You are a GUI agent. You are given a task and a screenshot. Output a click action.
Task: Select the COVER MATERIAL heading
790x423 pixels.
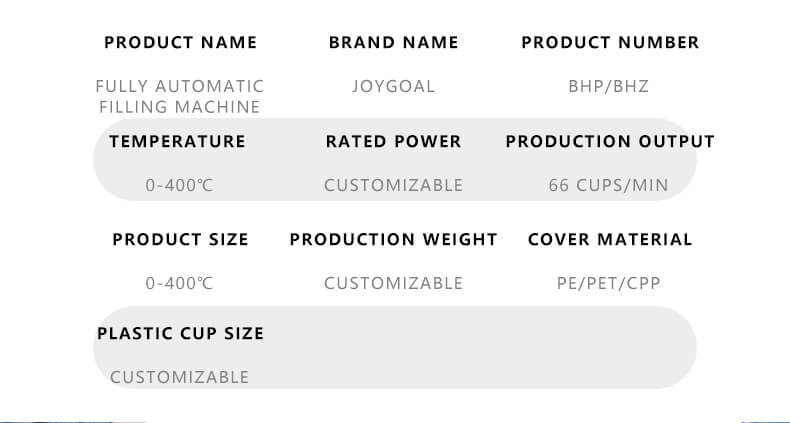tap(610, 239)
